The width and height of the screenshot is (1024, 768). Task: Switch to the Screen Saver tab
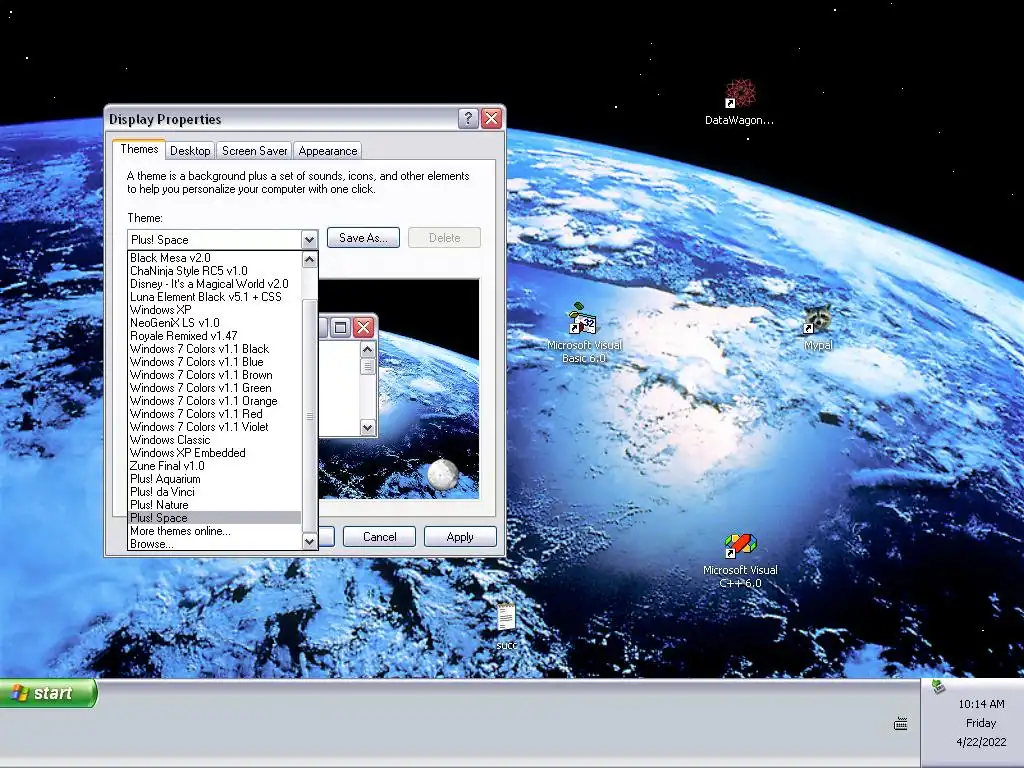pos(254,151)
